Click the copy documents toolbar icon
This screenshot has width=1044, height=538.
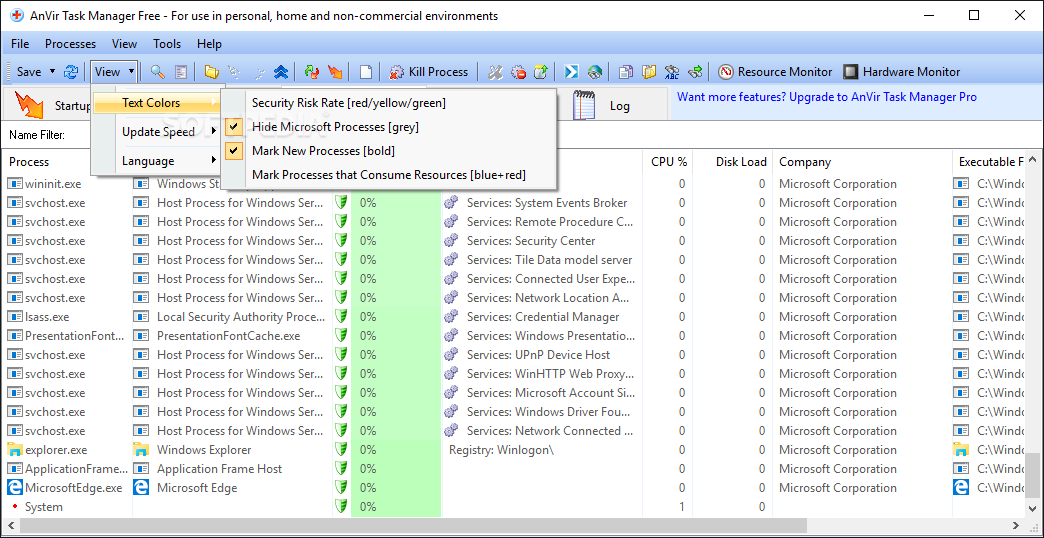[626, 72]
